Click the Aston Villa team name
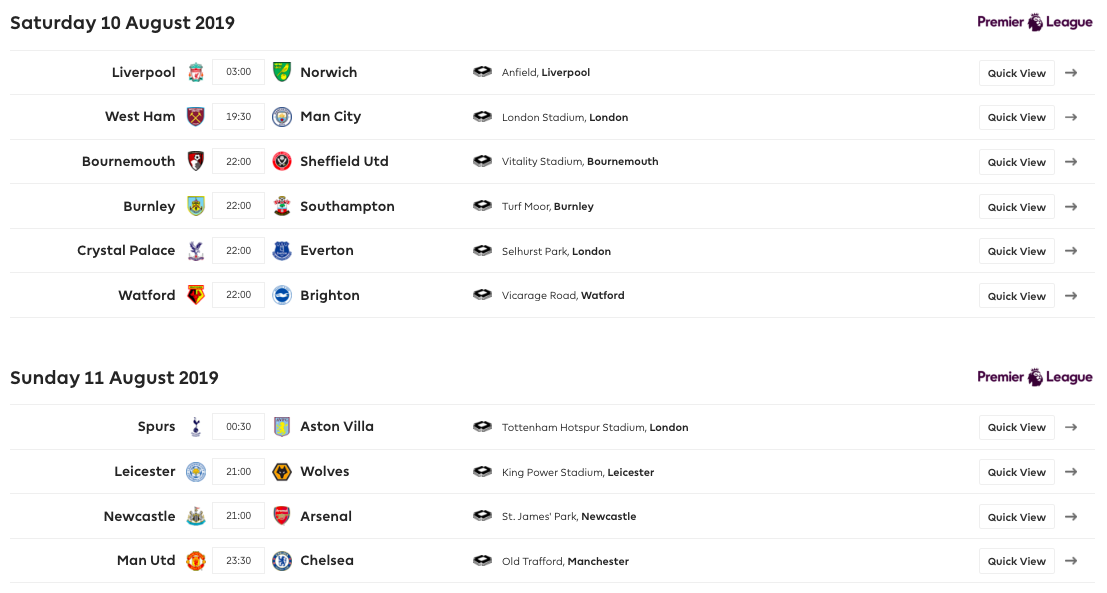The width and height of the screenshot is (1107, 593). pos(337,426)
